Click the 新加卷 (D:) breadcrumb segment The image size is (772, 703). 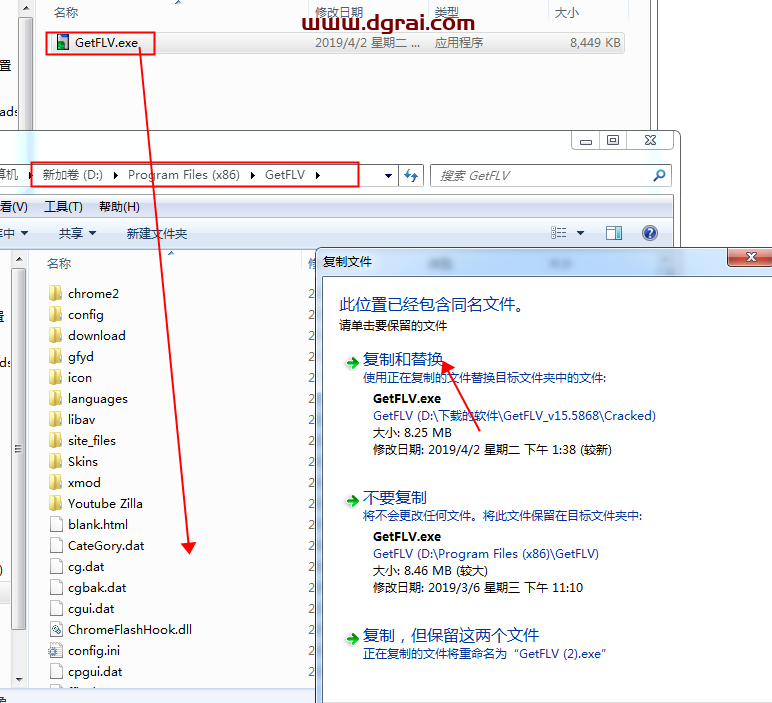point(72,175)
